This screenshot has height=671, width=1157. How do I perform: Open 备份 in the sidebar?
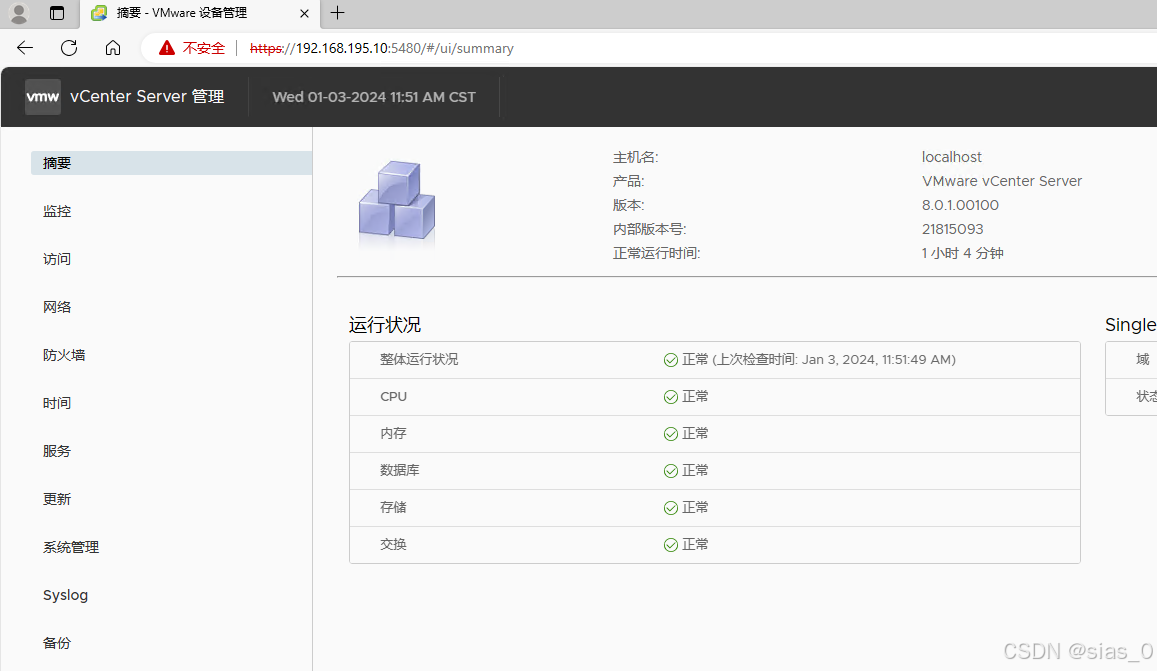57,643
